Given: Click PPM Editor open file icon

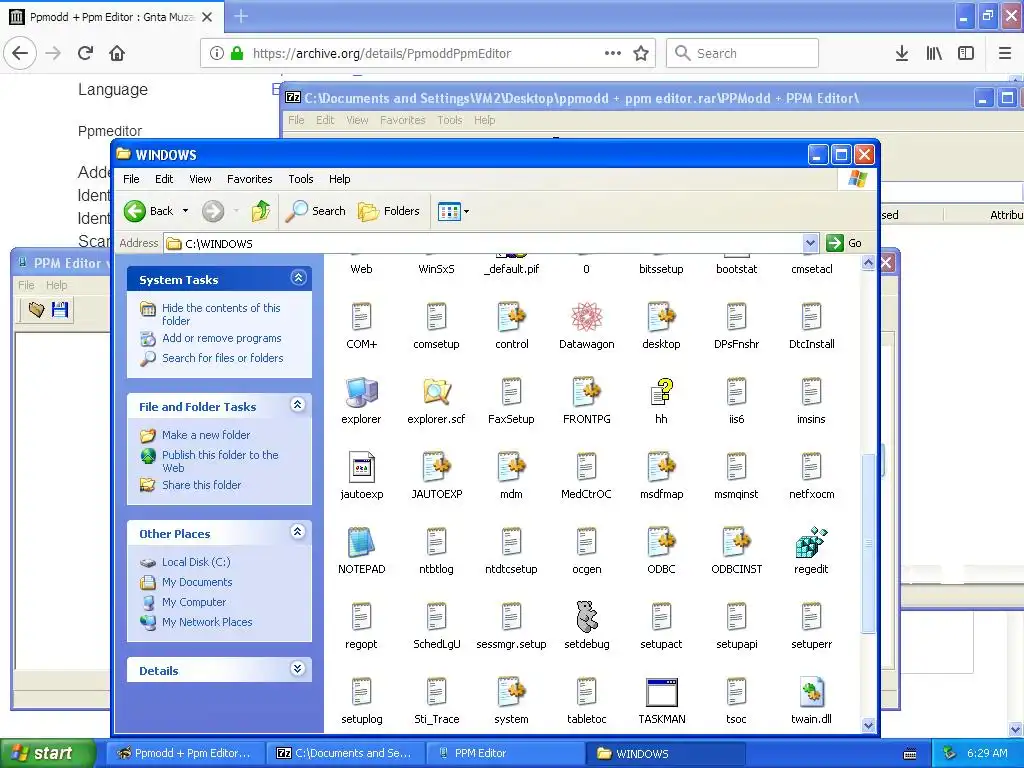Looking at the screenshot, I should coord(36,310).
